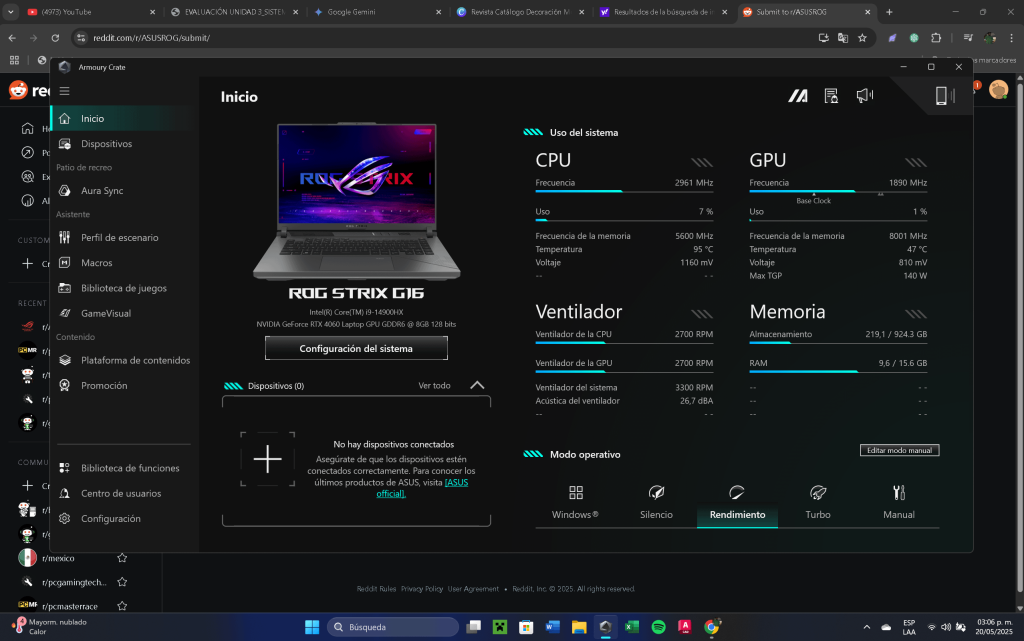The image size is (1024, 641).
Task: Select the Silencio operating mode
Action: (x=656, y=503)
